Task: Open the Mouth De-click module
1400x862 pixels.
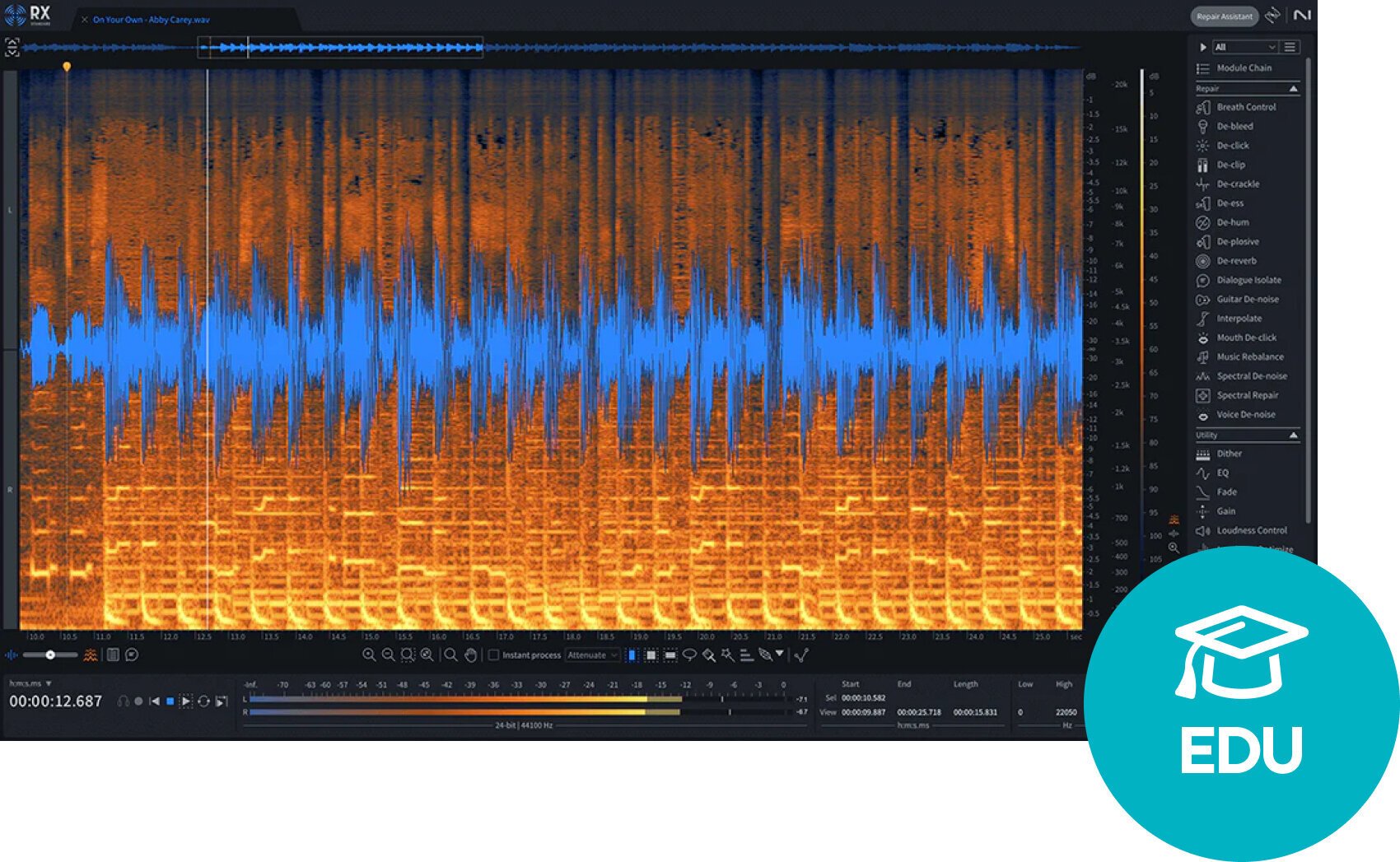Action: (1247, 338)
